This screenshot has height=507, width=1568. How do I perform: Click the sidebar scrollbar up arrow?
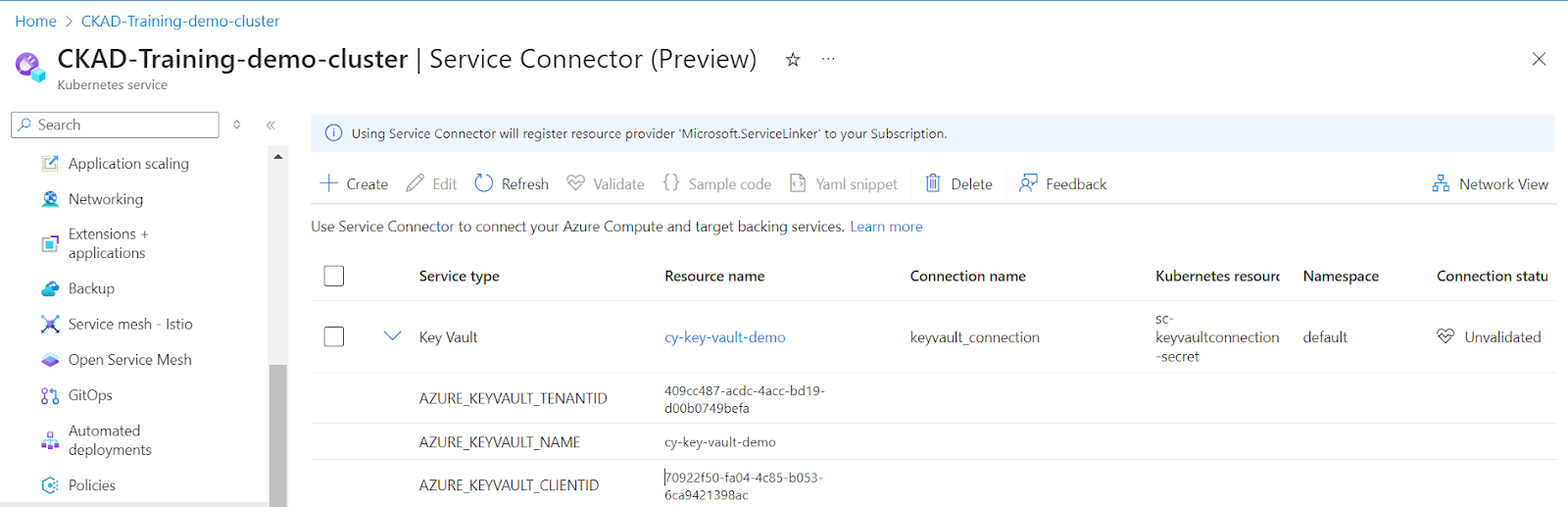coord(278,157)
